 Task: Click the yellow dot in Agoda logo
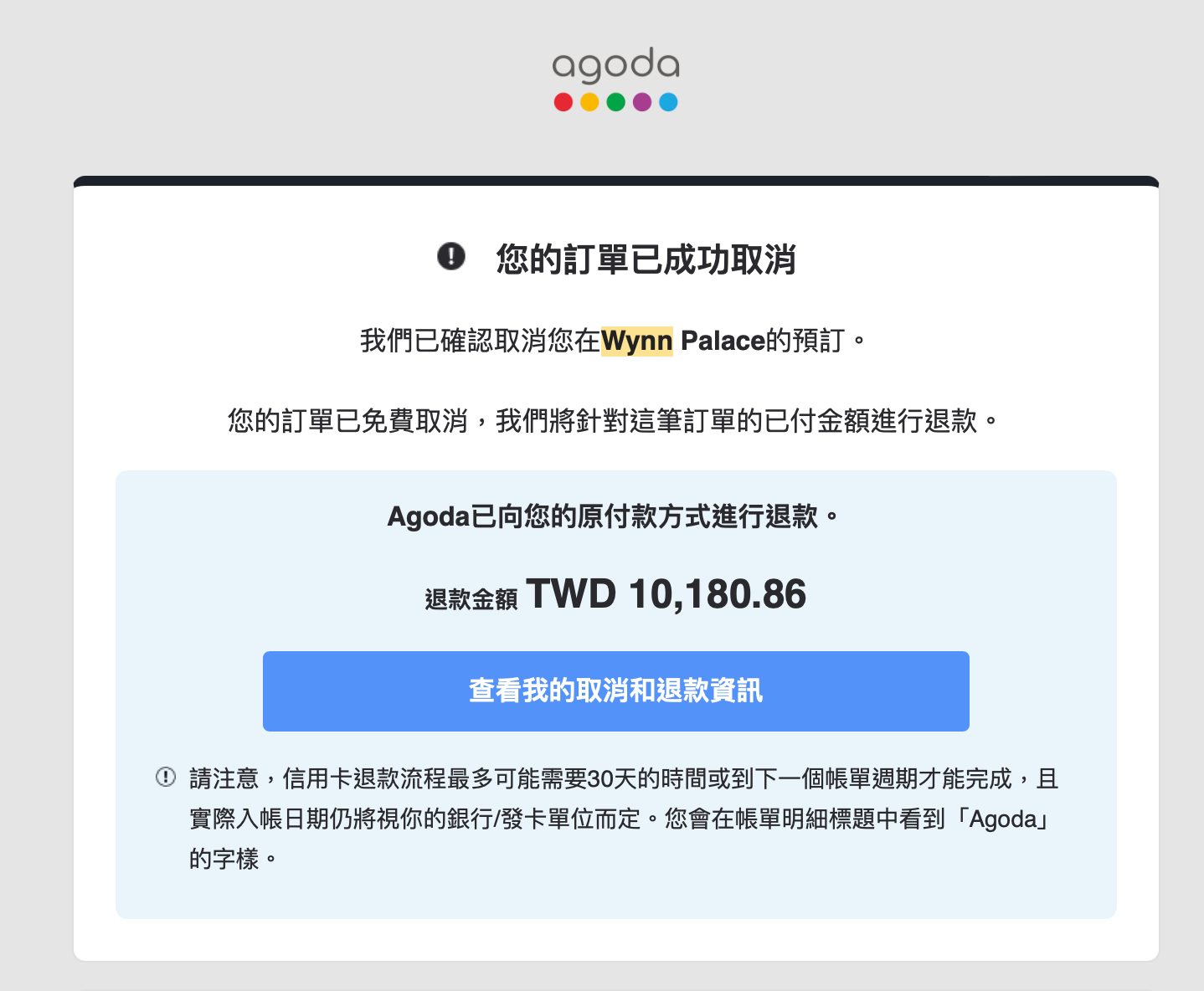pos(589,102)
